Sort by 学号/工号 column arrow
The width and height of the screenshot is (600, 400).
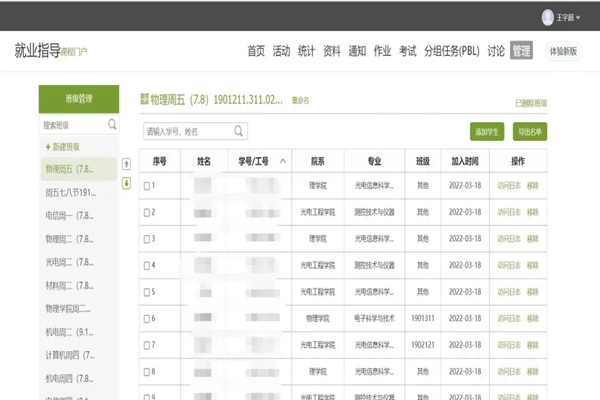pos(283,160)
